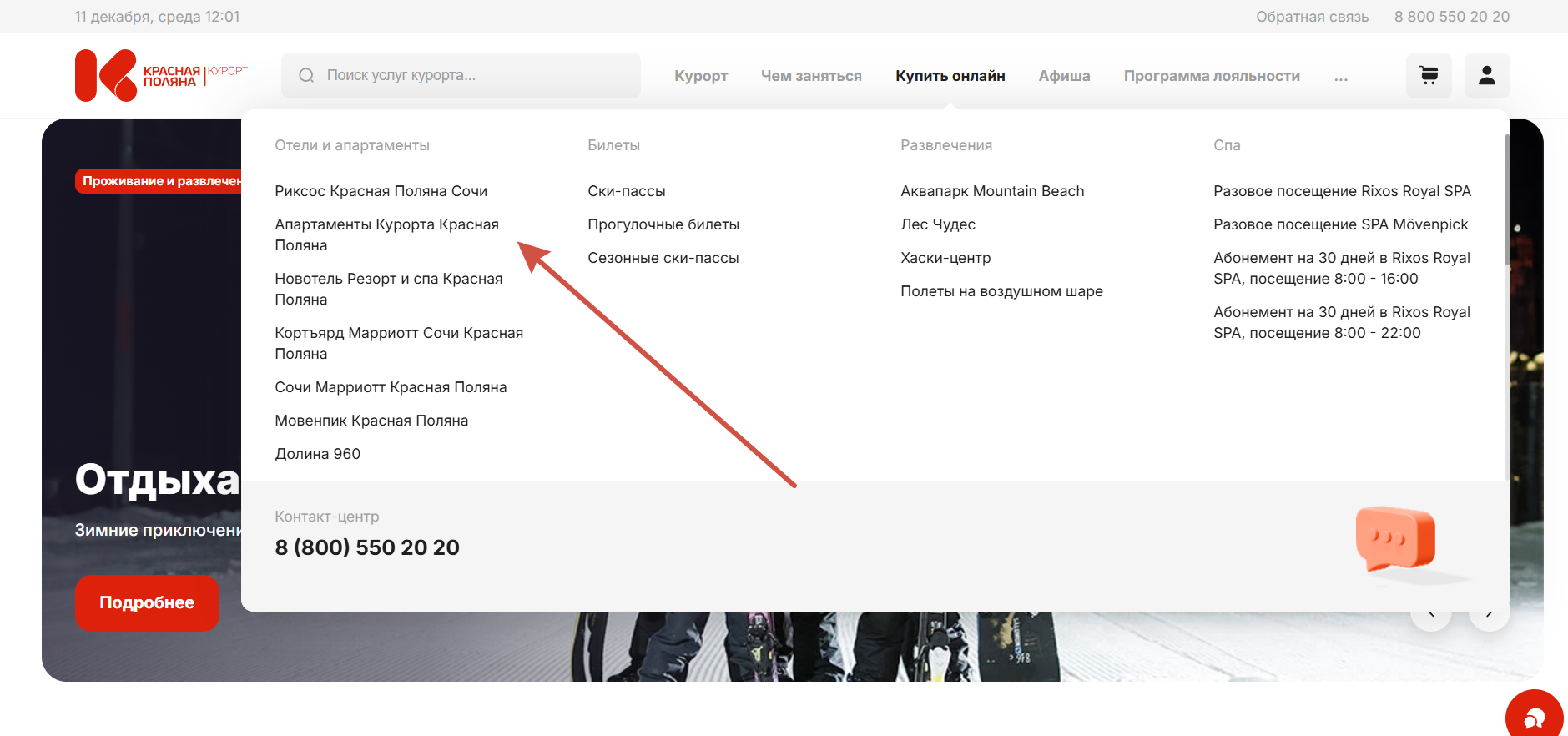Open 'Аквапарк Mountain Beach' link
Image resolution: width=1568 pixels, height=736 pixels.
(992, 191)
